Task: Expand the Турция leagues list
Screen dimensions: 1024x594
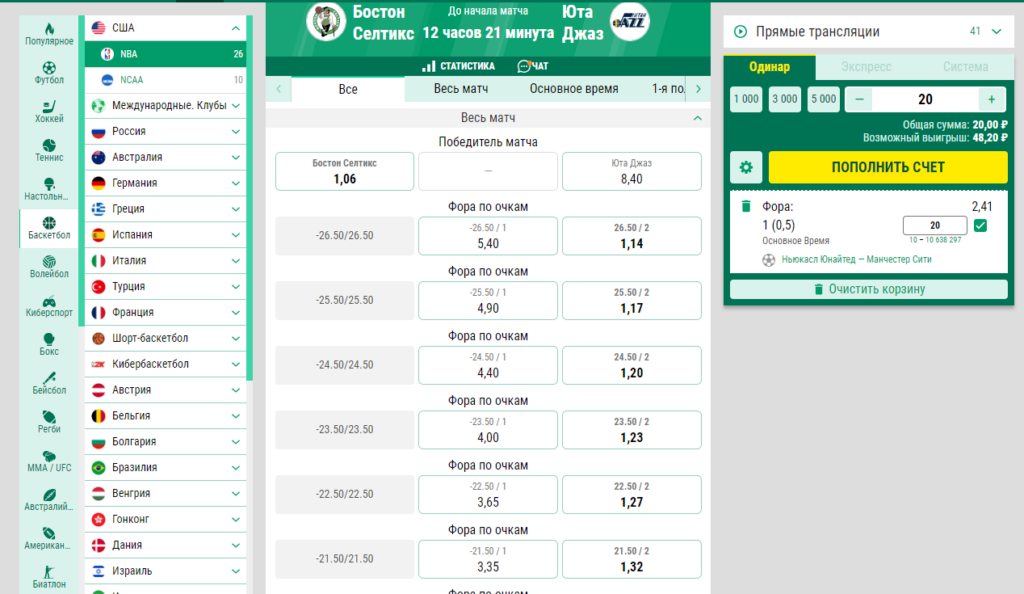Action: (x=236, y=287)
